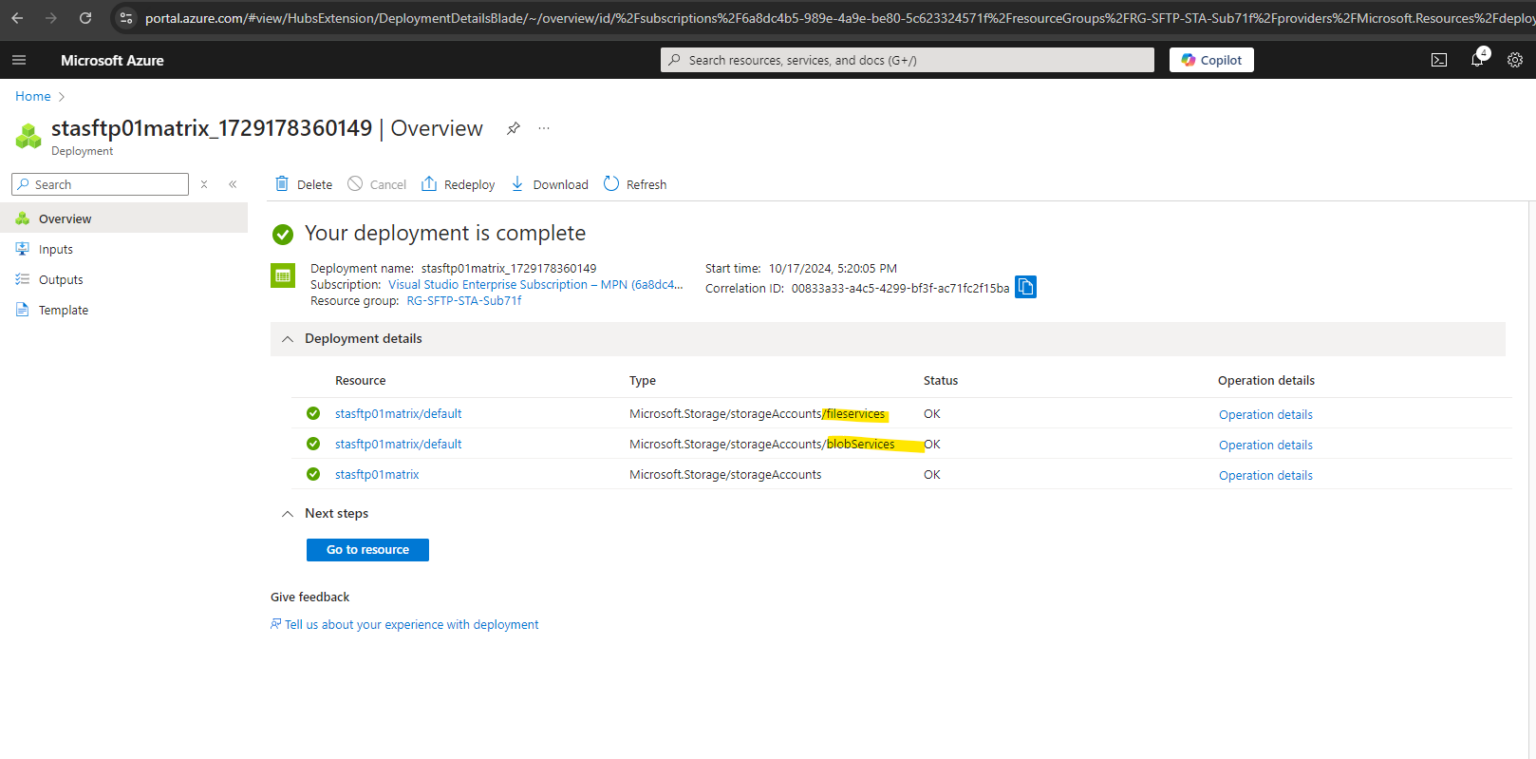This screenshot has height=759, width=1536.
Task: Collapse the sidebar with the double chevron
Action: pos(232,184)
